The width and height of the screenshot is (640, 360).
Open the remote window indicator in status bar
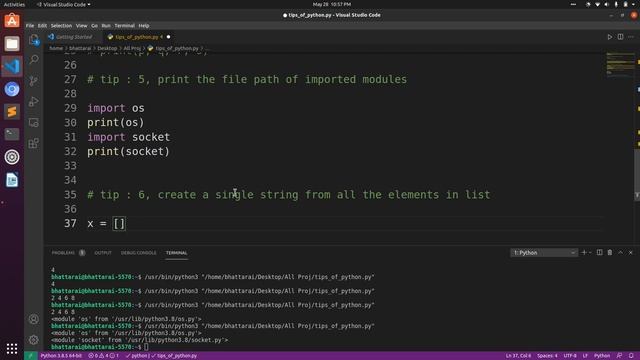[x=30, y=356]
